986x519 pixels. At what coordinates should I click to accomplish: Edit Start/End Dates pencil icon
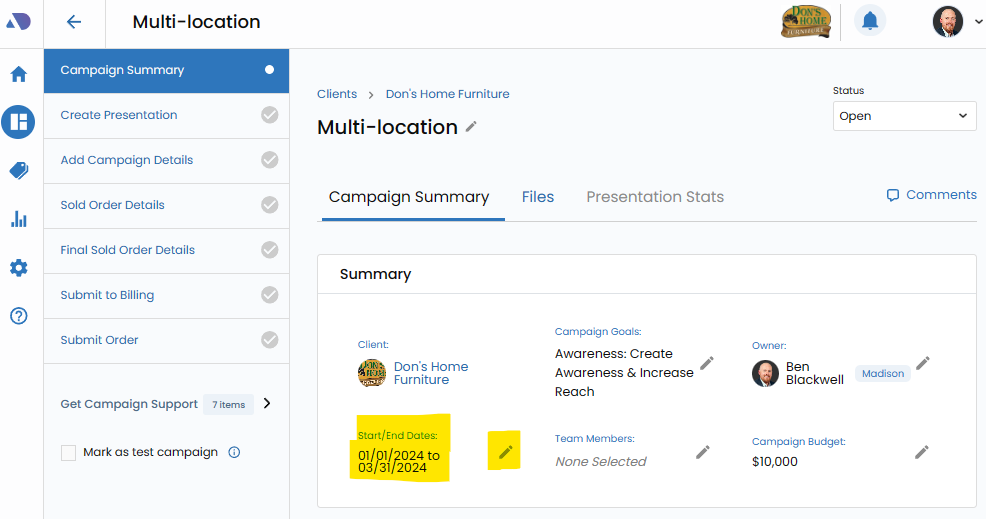[x=505, y=452]
